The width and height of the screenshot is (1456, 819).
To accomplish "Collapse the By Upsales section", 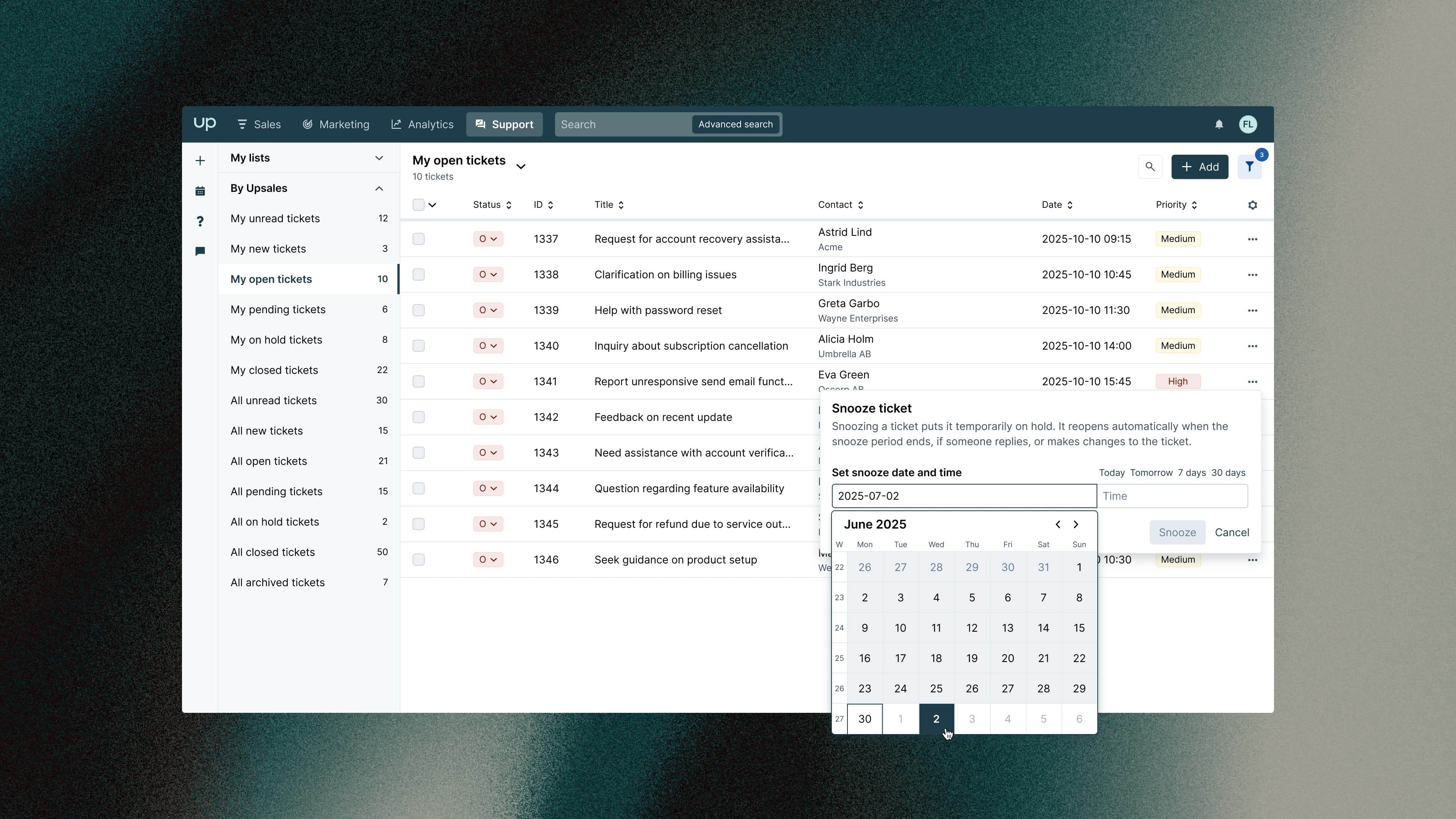I will [x=379, y=188].
